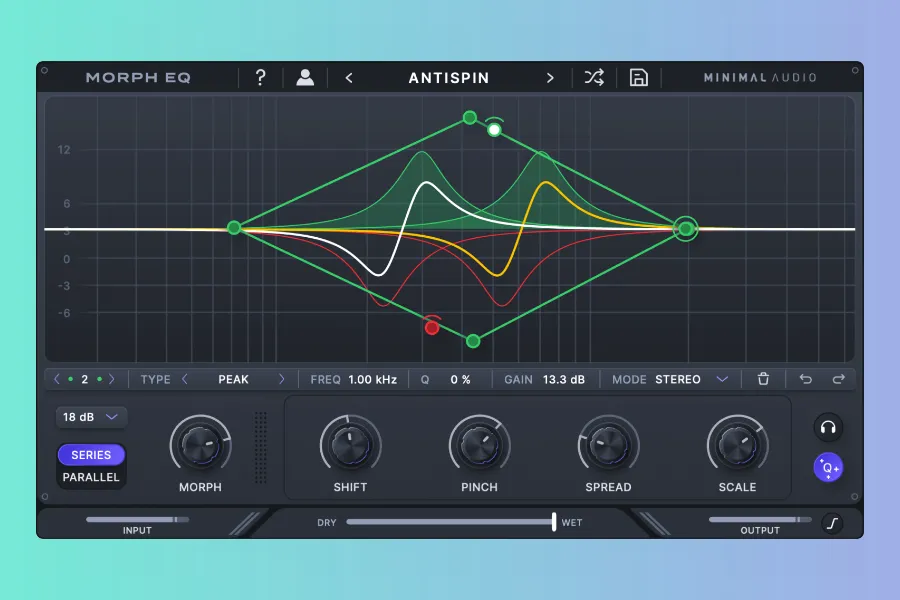Screen dimensions: 900x600
Task: Click the undo arrow icon
Action: [x=806, y=379]
